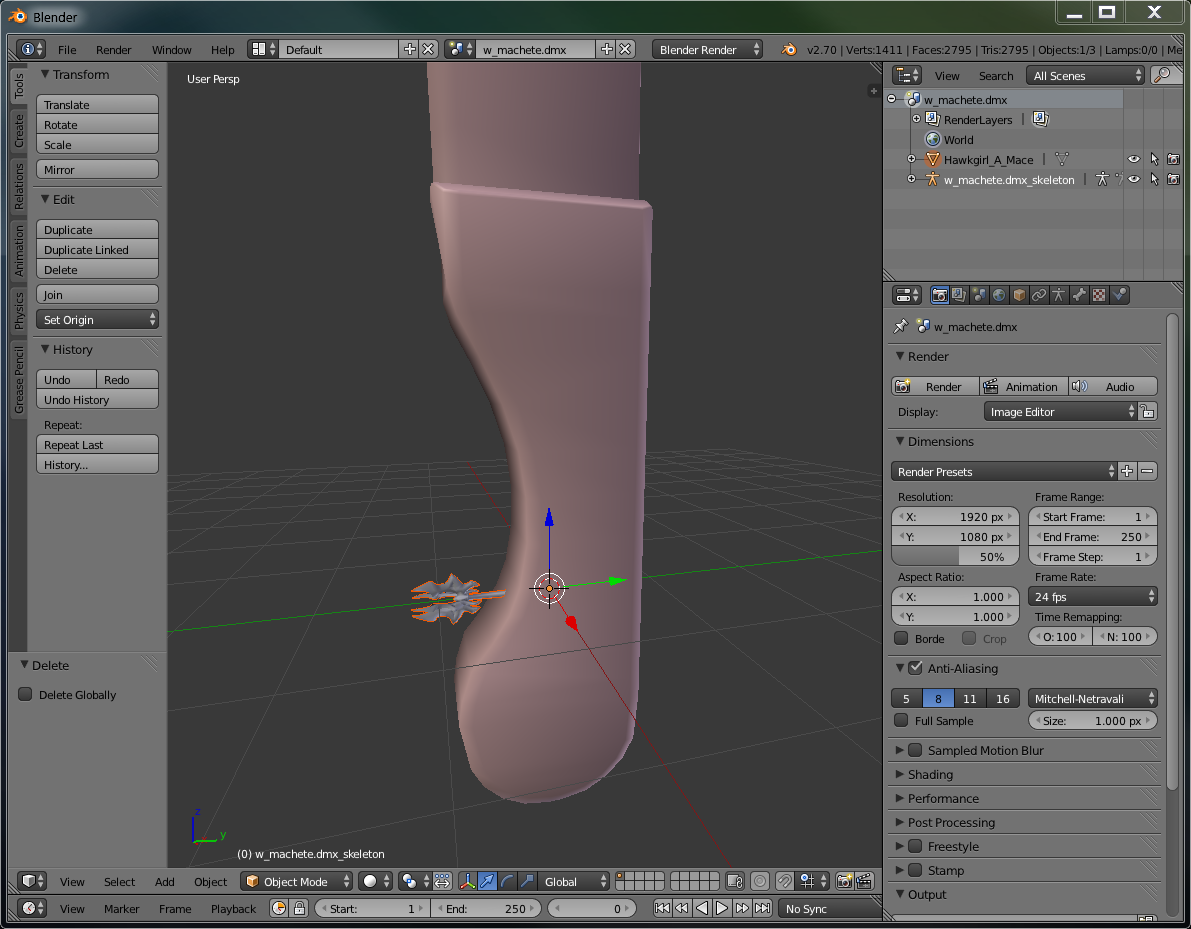Open the Bone properties tab icon

(x=1079, y=295)
